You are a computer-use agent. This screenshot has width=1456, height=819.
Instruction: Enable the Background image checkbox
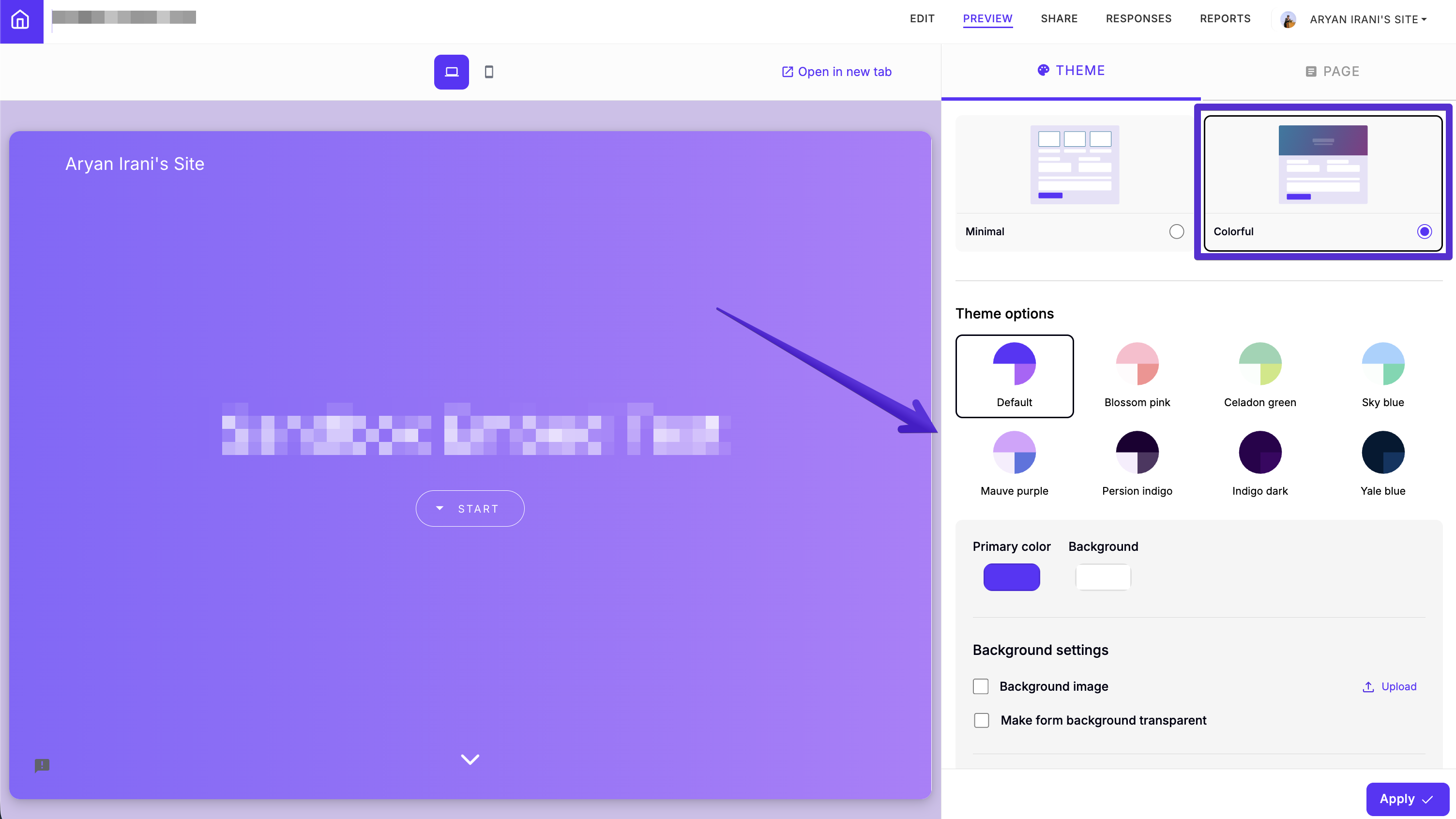click(981, 687)
